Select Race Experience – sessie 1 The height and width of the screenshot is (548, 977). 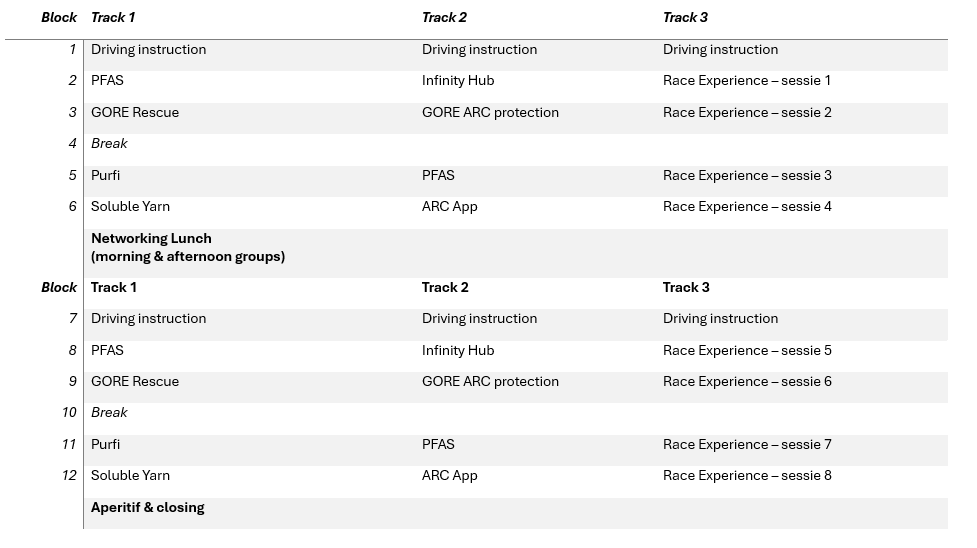pyautogui.click(x=746, y=80)
